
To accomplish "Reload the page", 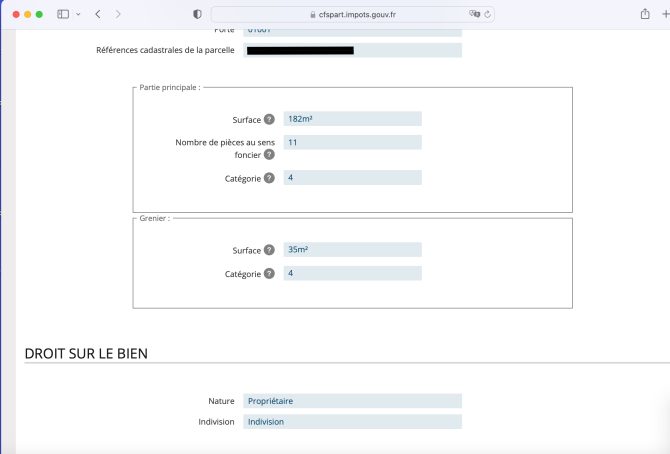I will tap(488, 14).
